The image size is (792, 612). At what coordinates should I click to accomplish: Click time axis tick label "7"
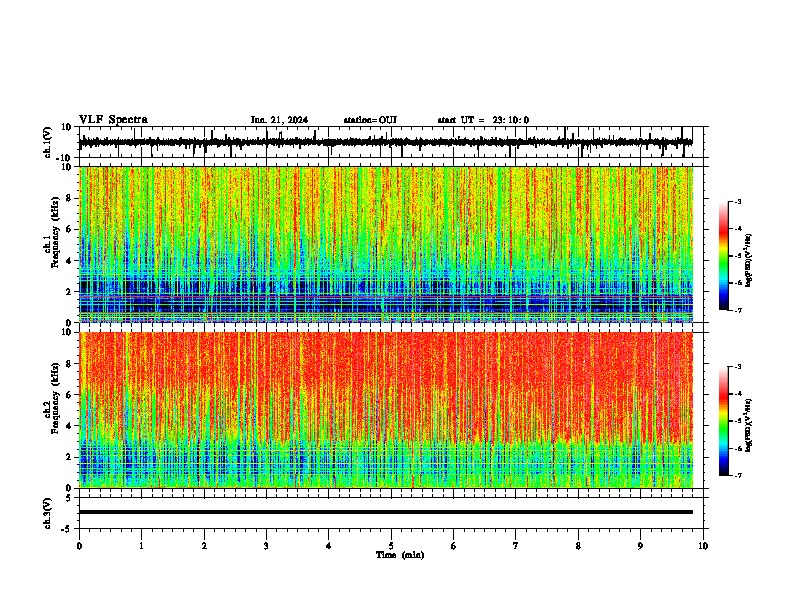pos(516,546)
